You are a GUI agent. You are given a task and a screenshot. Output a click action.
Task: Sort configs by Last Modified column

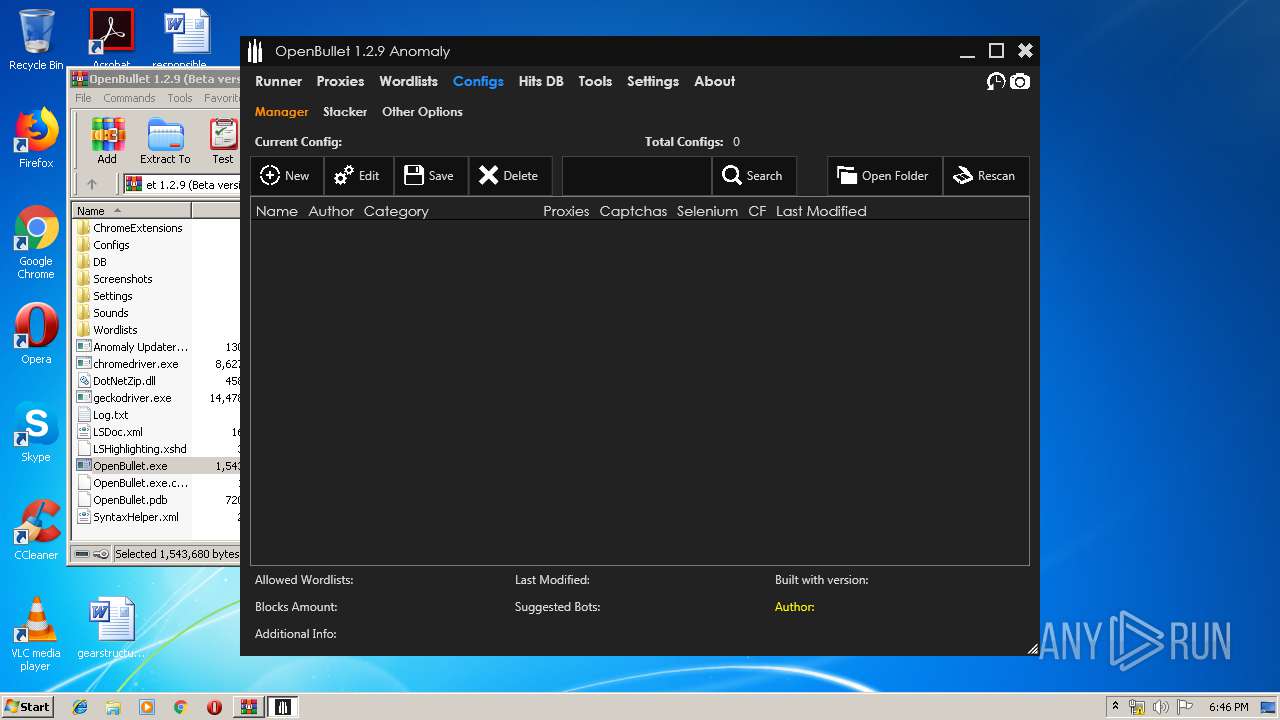tap(821, 211)
